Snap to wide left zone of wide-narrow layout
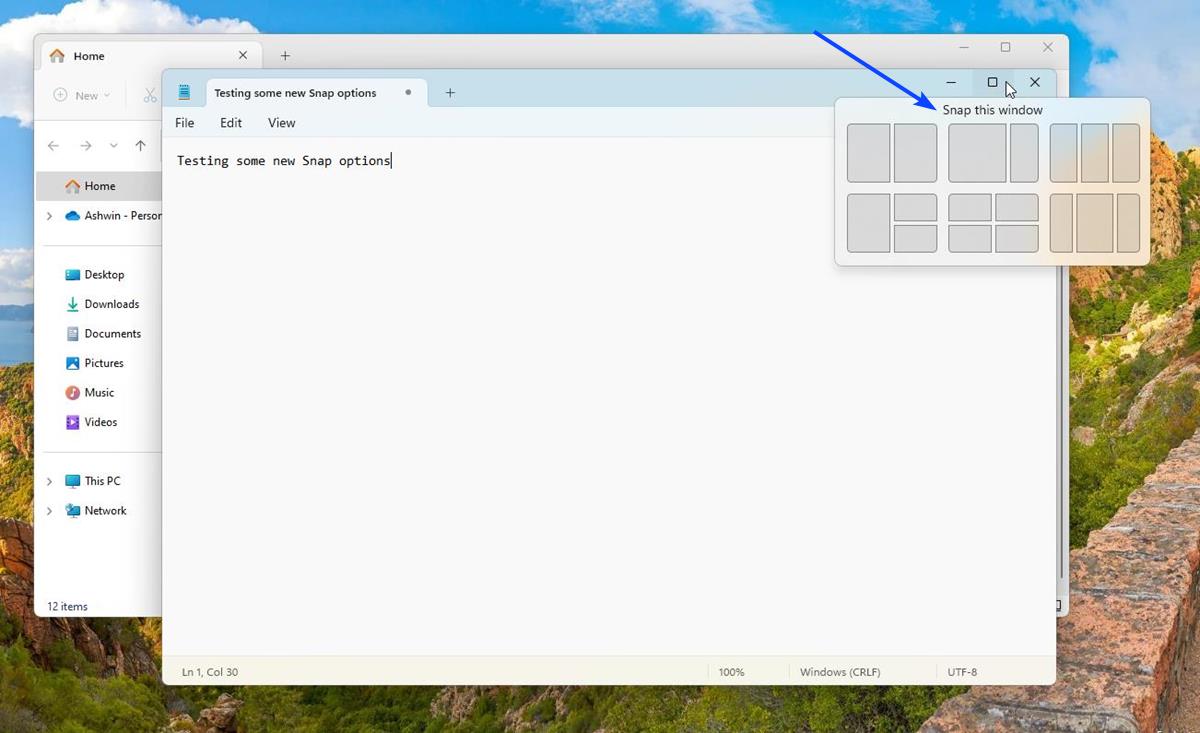Image resolution: width=1200 pixels, height=733 pixels. click(977, 153)
